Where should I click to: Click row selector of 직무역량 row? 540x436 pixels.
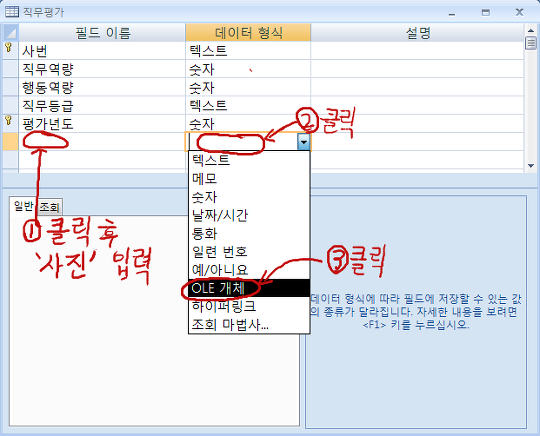pyautogui.click(x=11, y=69)
